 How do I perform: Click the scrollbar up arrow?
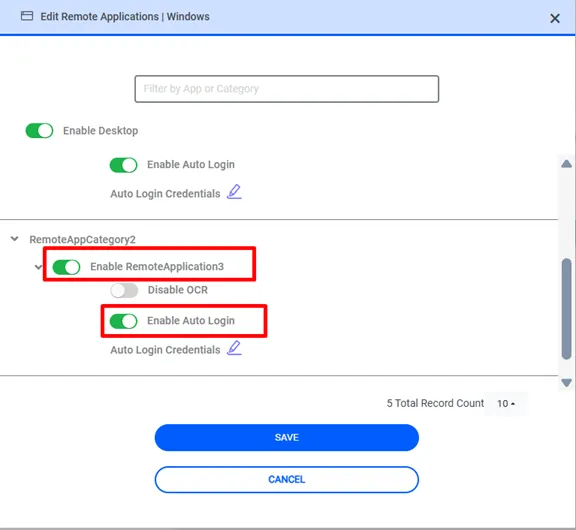pyautogui.click(x=566, y=163)
